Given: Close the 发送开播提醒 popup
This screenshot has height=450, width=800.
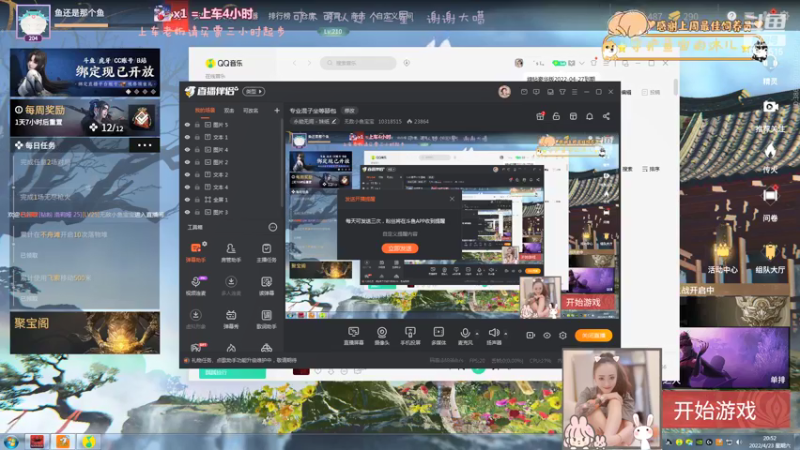Looking at the screenshot, I should click(452, 198).
